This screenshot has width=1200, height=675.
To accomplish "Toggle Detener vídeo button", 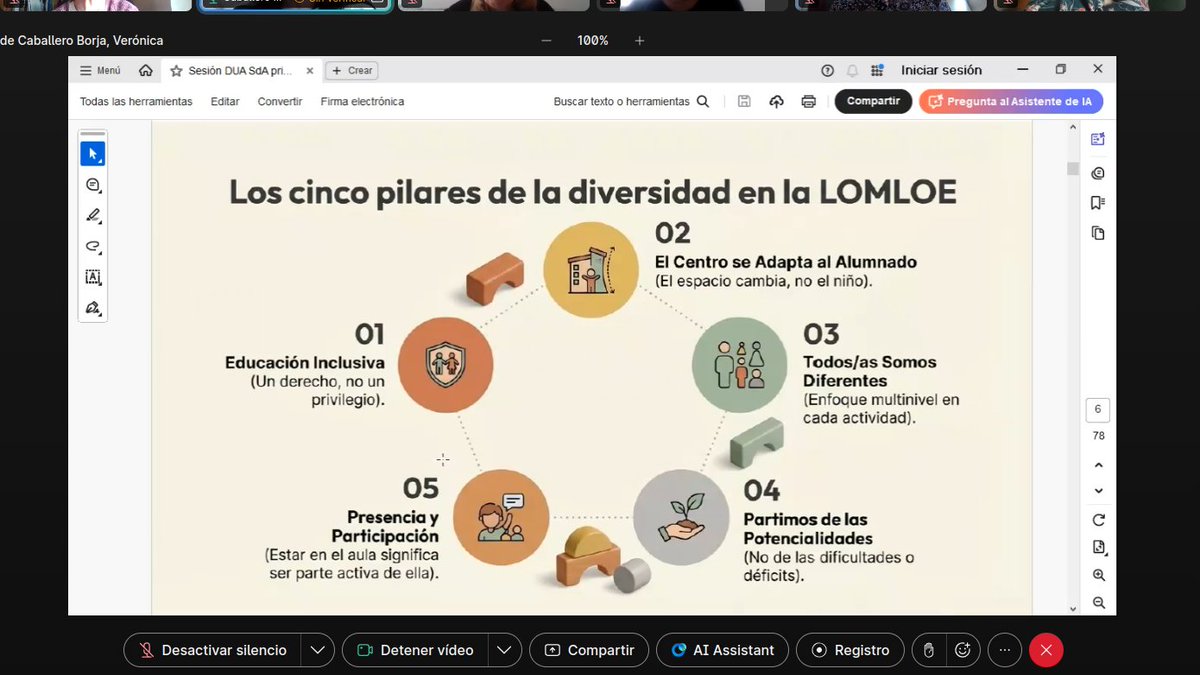I will point(417,650).
